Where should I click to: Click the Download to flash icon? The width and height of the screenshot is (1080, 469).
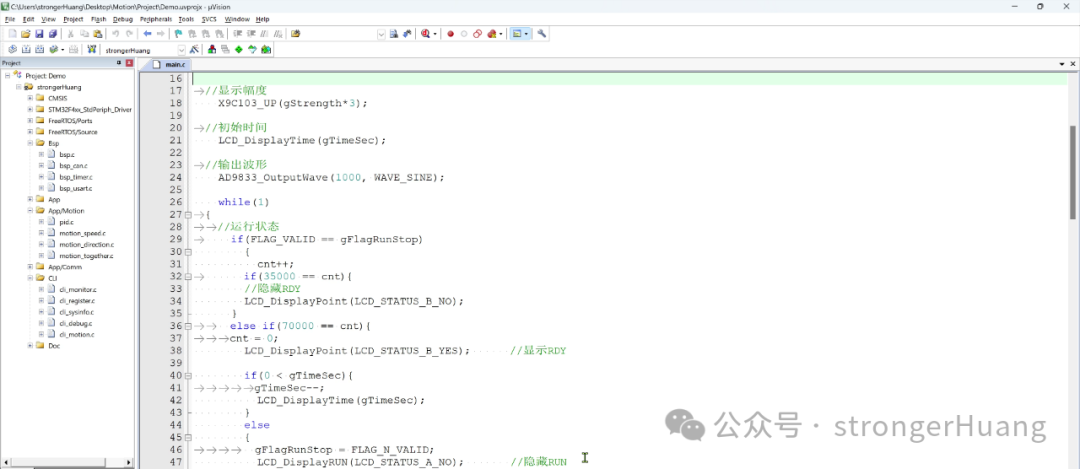tap(91, 50)
